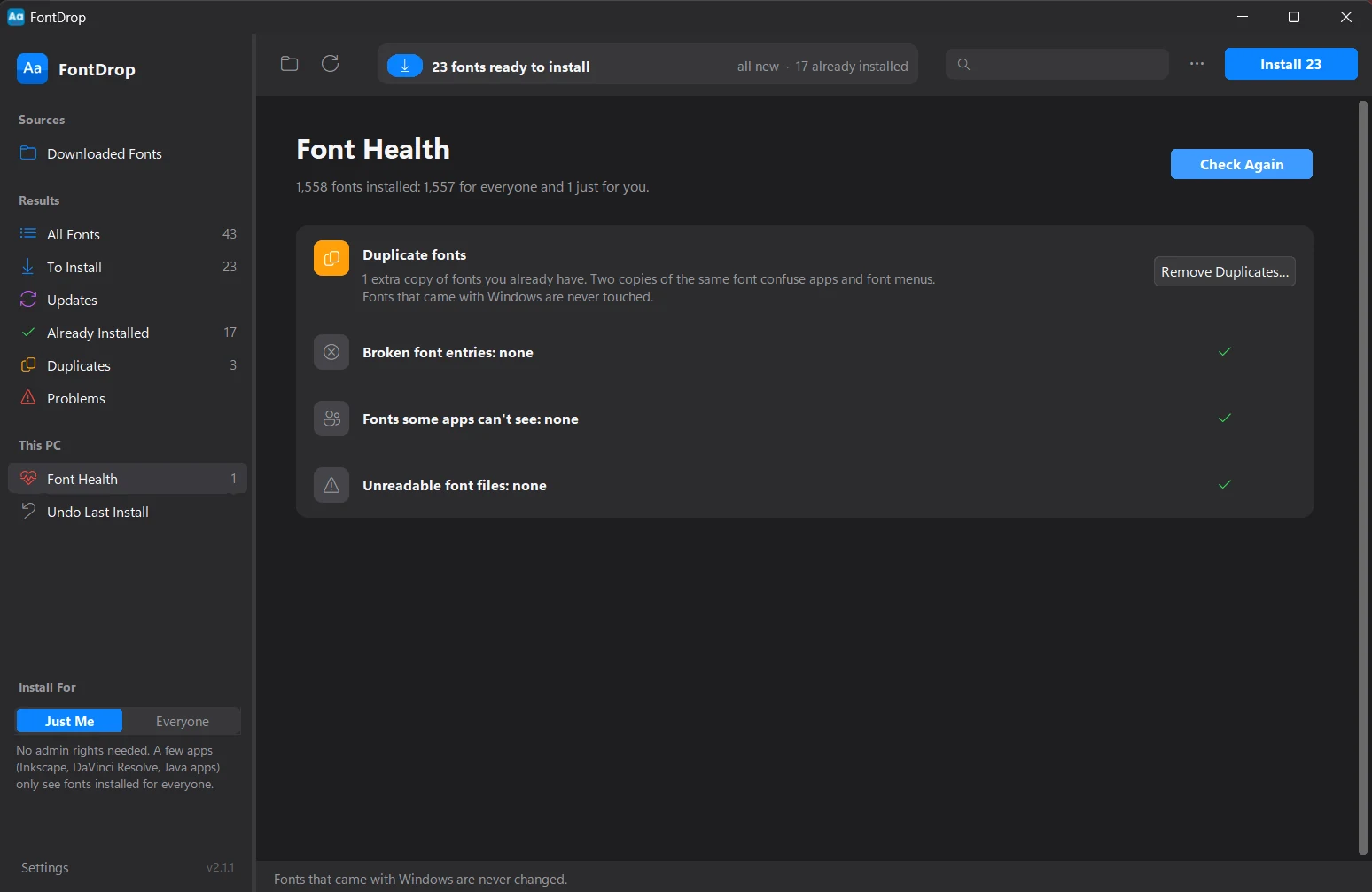Click the search magnifier icon

coord(963,64)
